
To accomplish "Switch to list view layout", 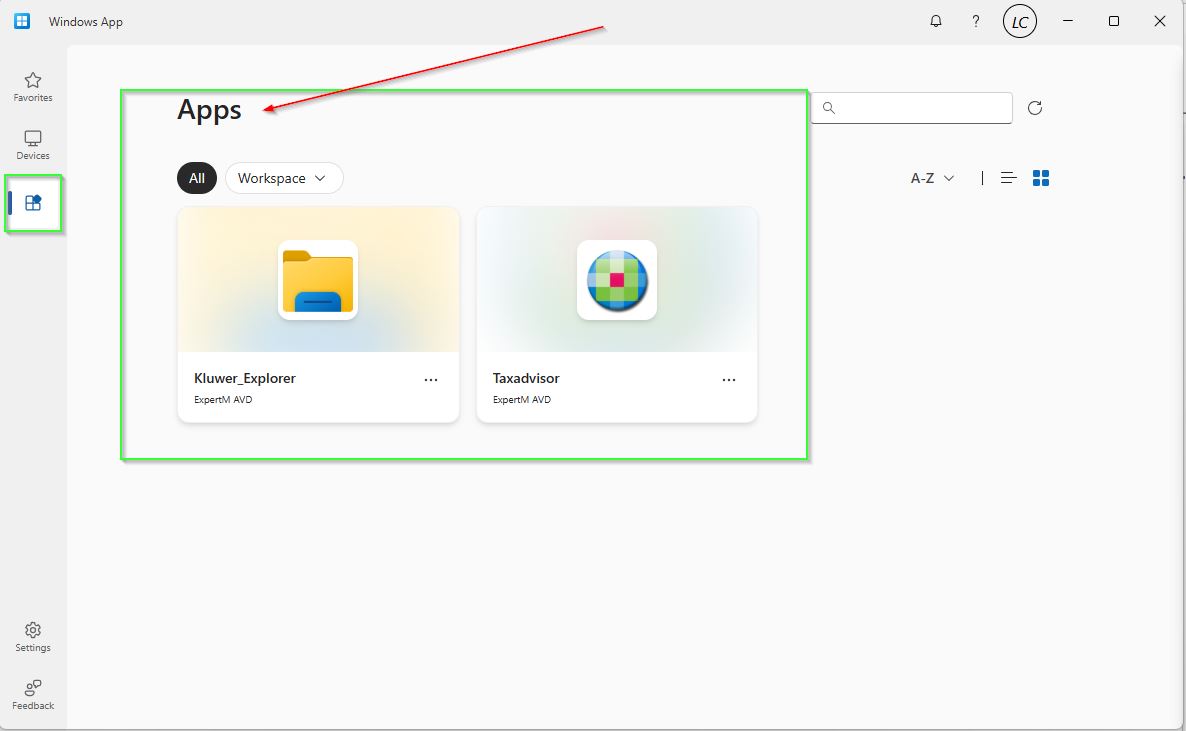I will coord(1009,178).
